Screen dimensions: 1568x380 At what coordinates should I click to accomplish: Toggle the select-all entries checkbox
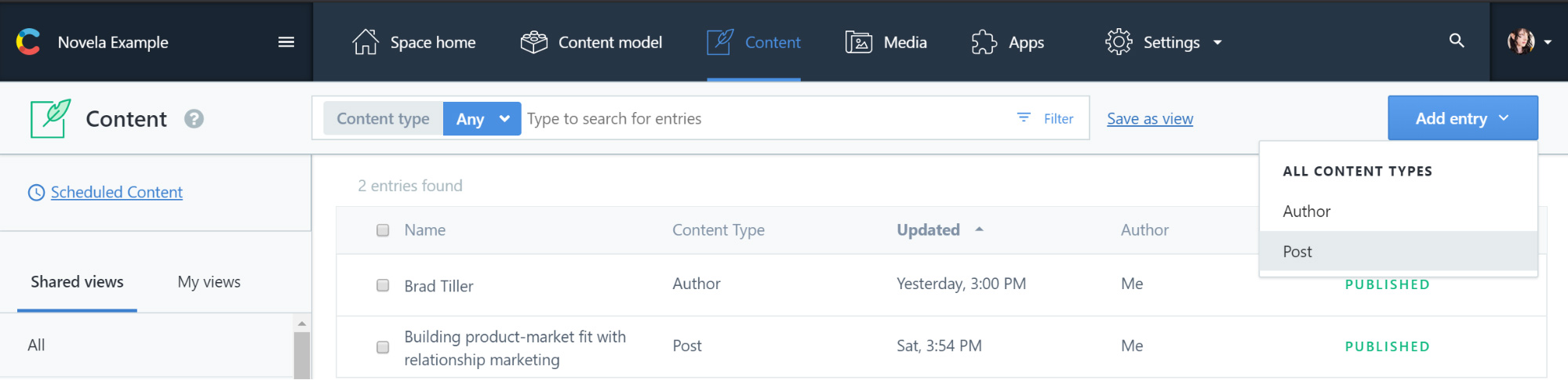click(x=383, y=230)
